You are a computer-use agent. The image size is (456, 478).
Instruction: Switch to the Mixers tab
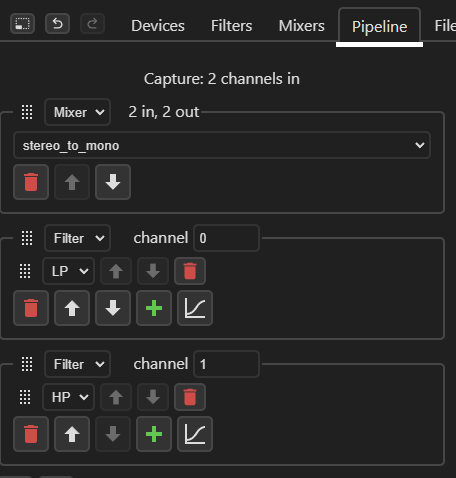(x=302, y=26)
